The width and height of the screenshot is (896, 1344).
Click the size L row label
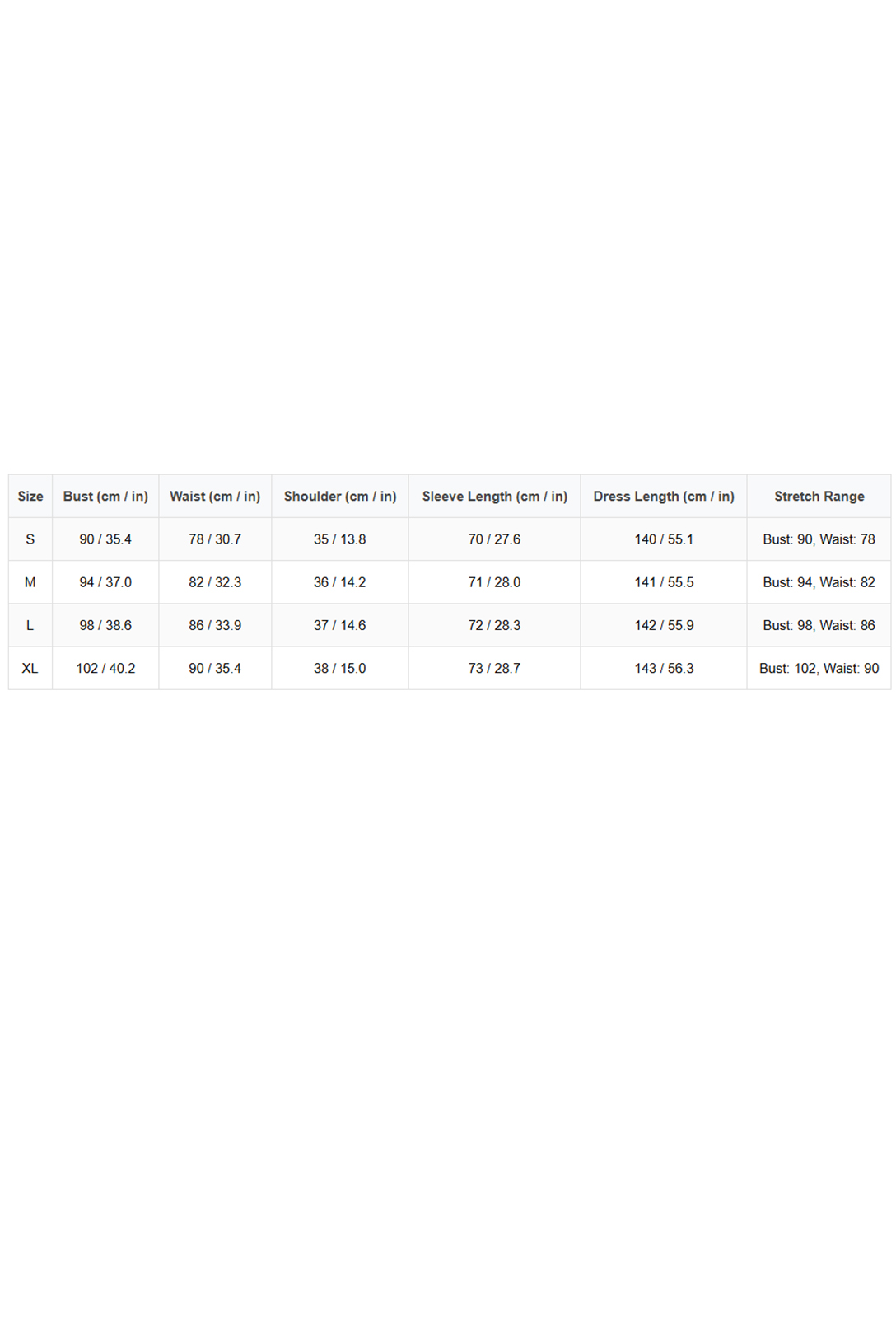(30, 625)
